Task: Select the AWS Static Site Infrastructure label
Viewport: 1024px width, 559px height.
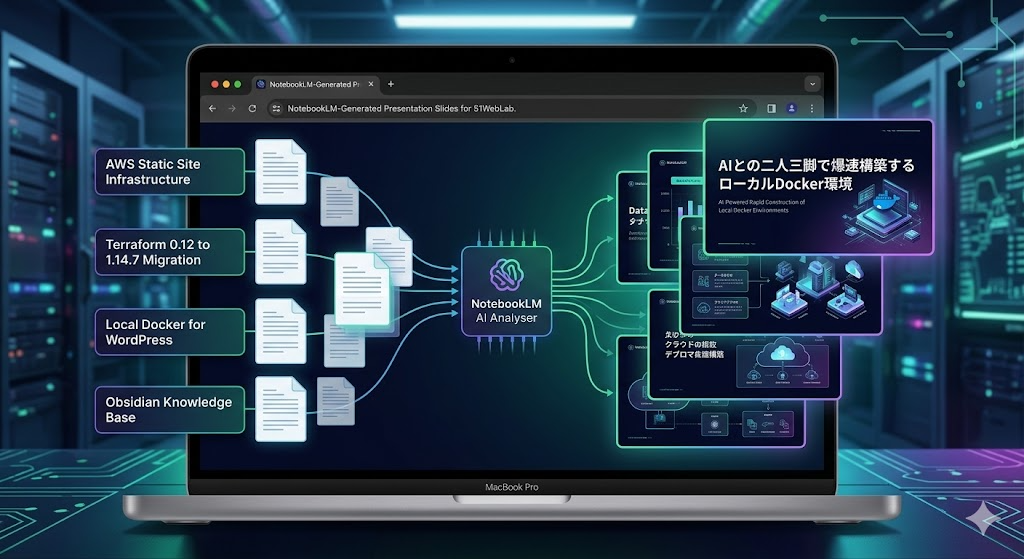Action: tap(170, 171)
